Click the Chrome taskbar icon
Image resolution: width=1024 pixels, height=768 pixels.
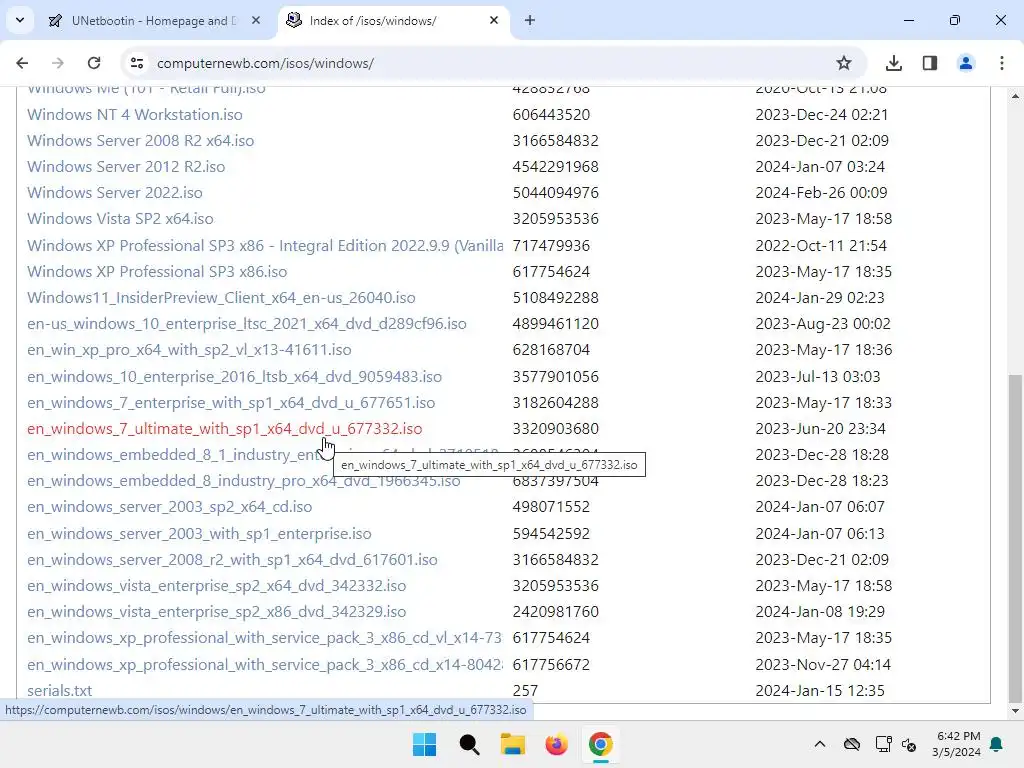[600, 744]
